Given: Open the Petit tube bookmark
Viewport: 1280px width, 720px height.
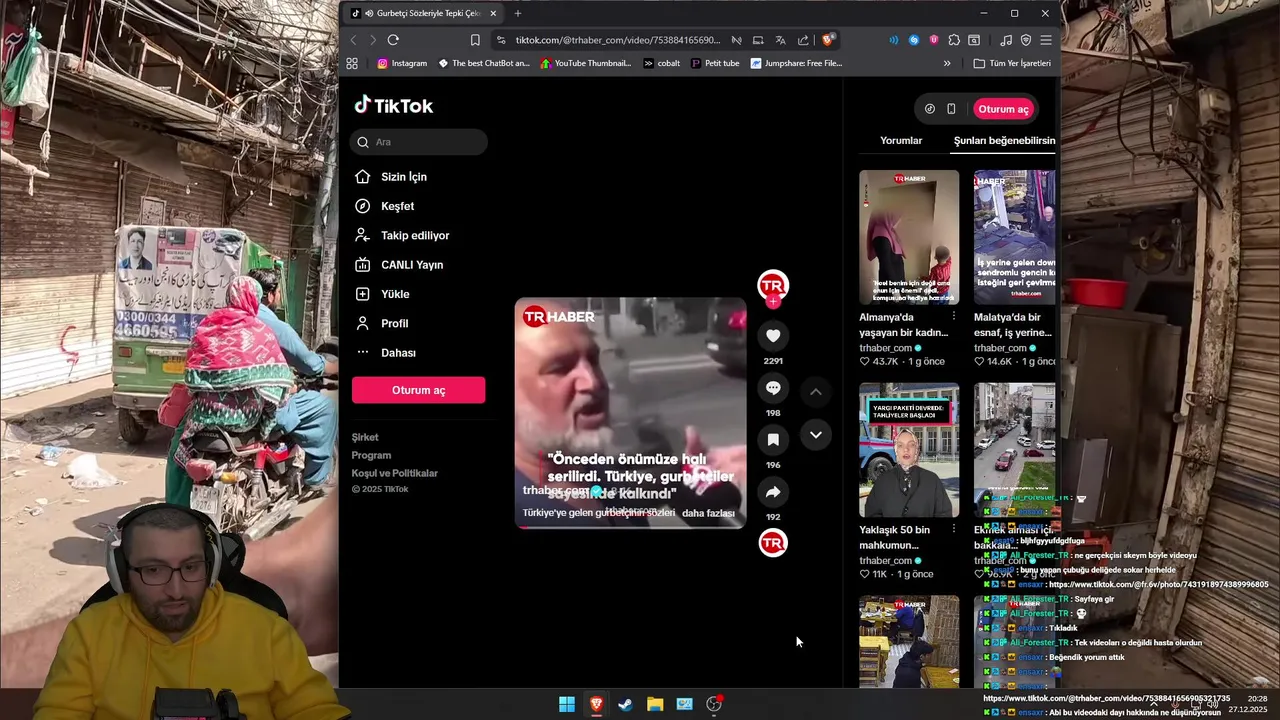Looking at the screenshot, I should 715,63.
